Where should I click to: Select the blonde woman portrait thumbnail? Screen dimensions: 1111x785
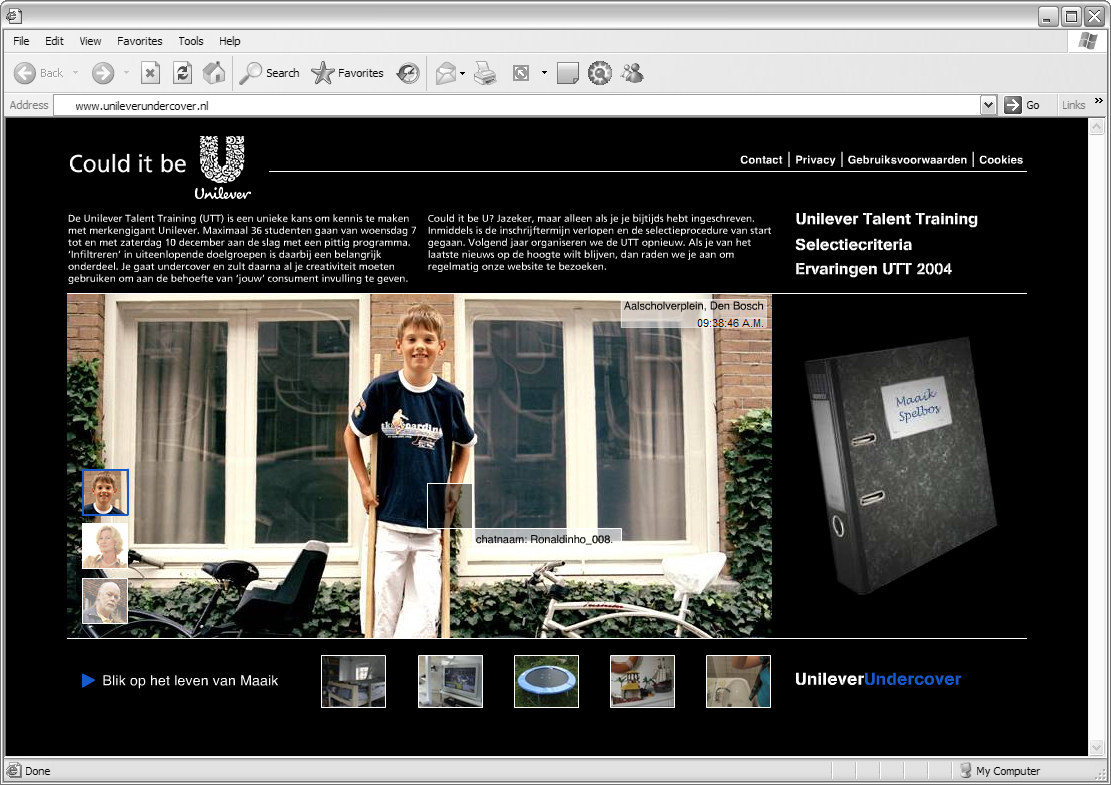click(x=105, y=546)
